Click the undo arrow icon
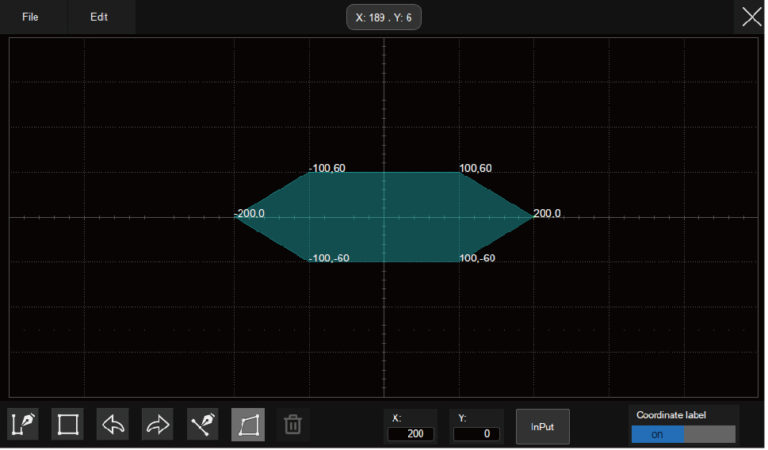This screenshot has height=450, width=768. 113,424
